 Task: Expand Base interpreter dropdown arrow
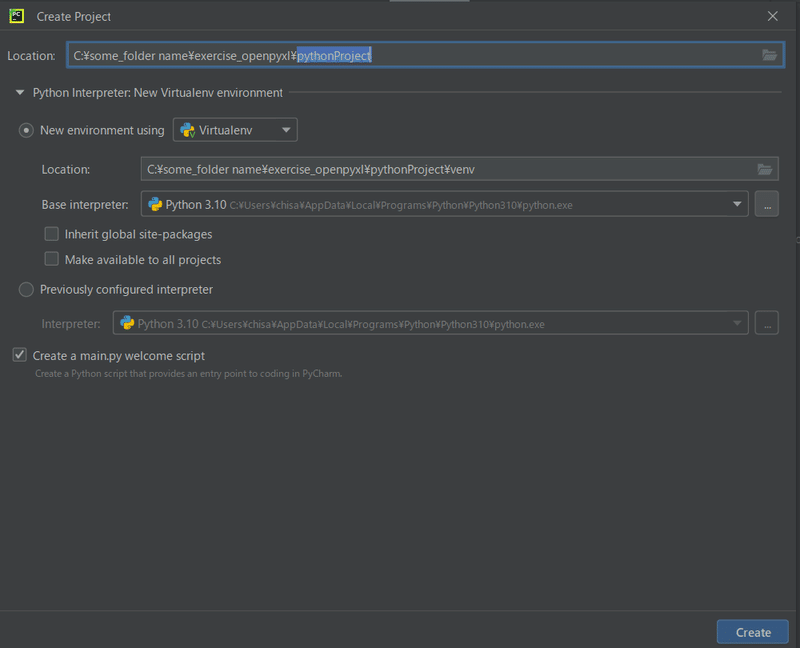pyautogui.click(x=737, y=204)
